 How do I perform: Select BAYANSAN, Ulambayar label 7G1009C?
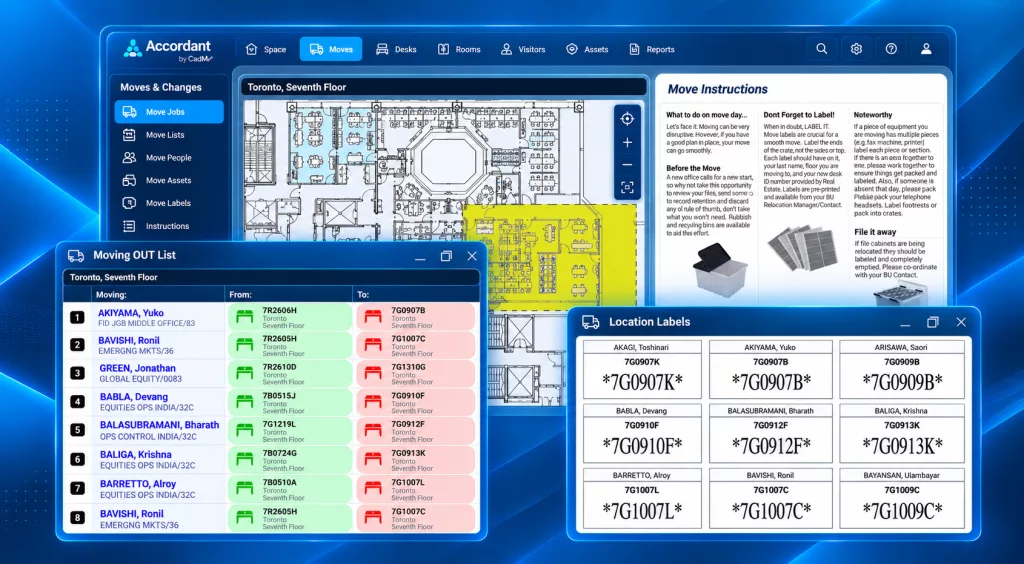[x=902, y=497]
